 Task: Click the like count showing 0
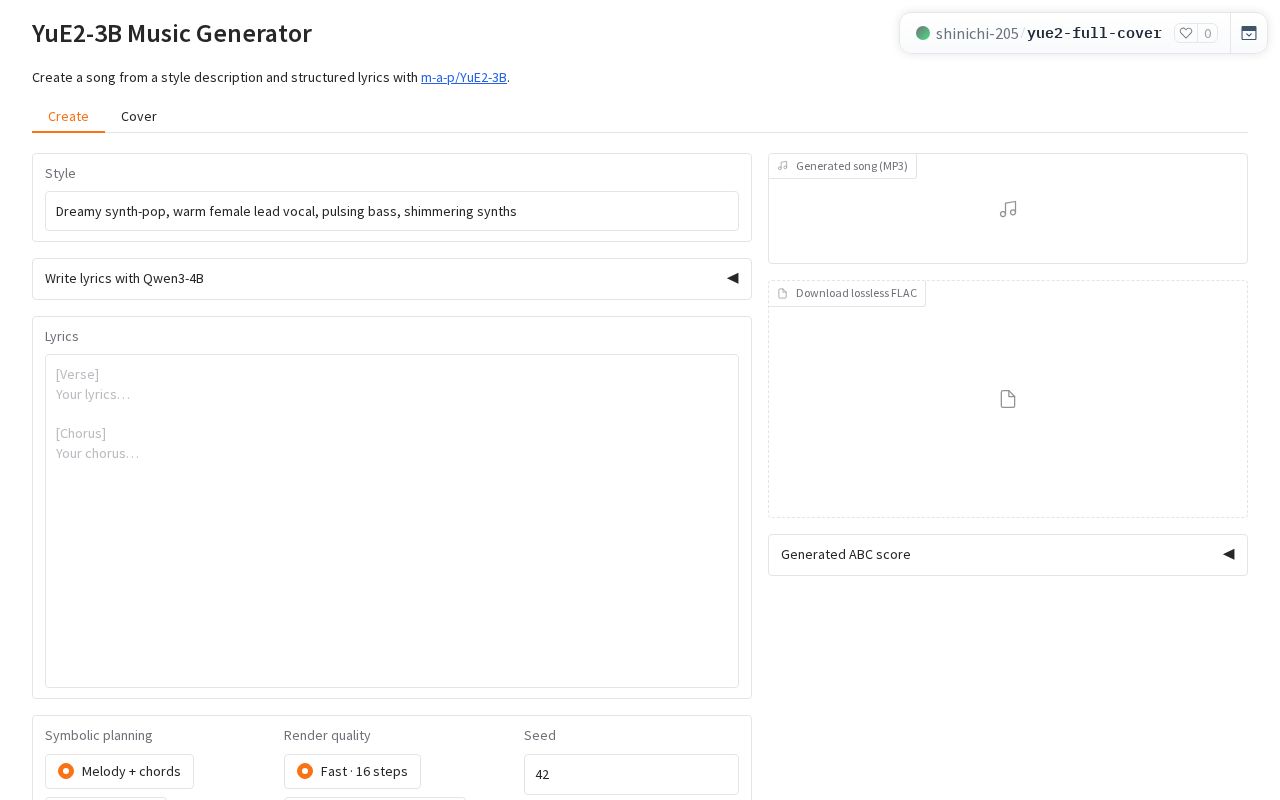pyautogui.click(x=1208, y=33)
